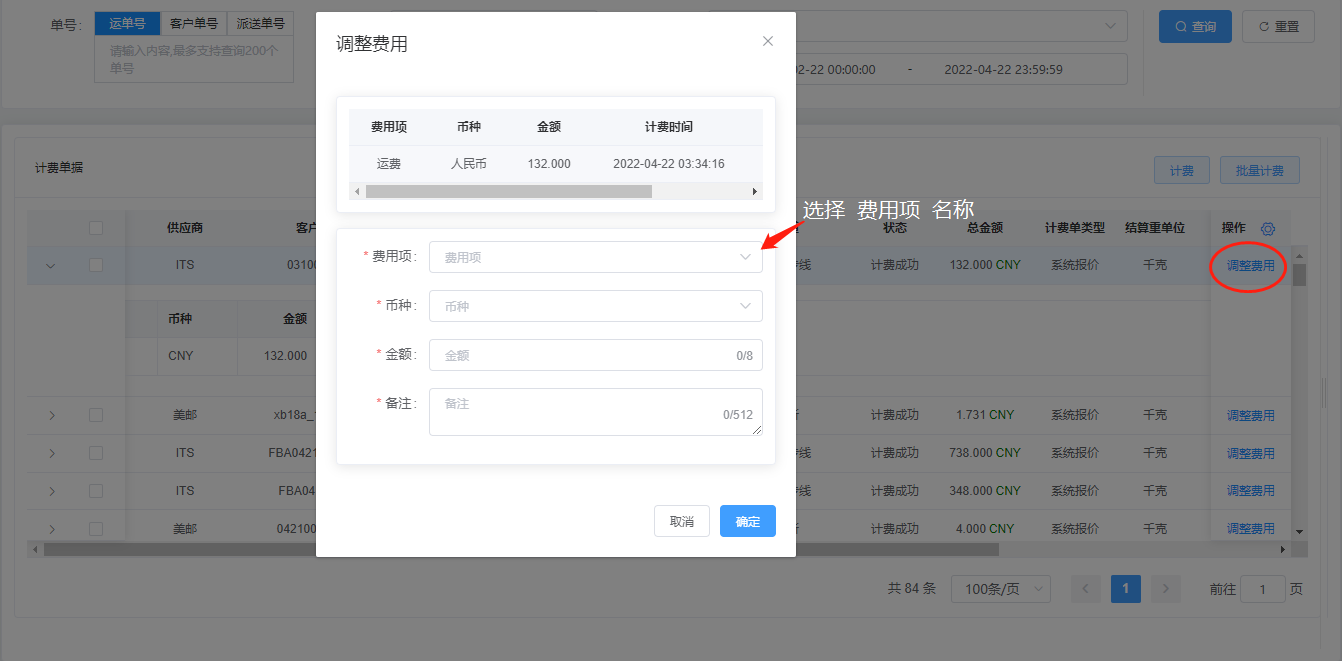Open the top-right select dropdown arrow
Screen dimensions: 1342x661
tap(1110, 26)
